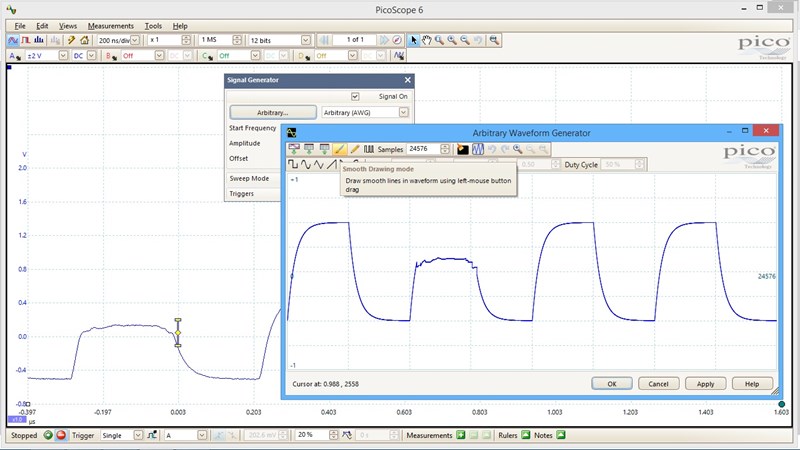800x450 pixels.
Task: Click the Arbitrary... button in Signal Generator
Action: 273,112
